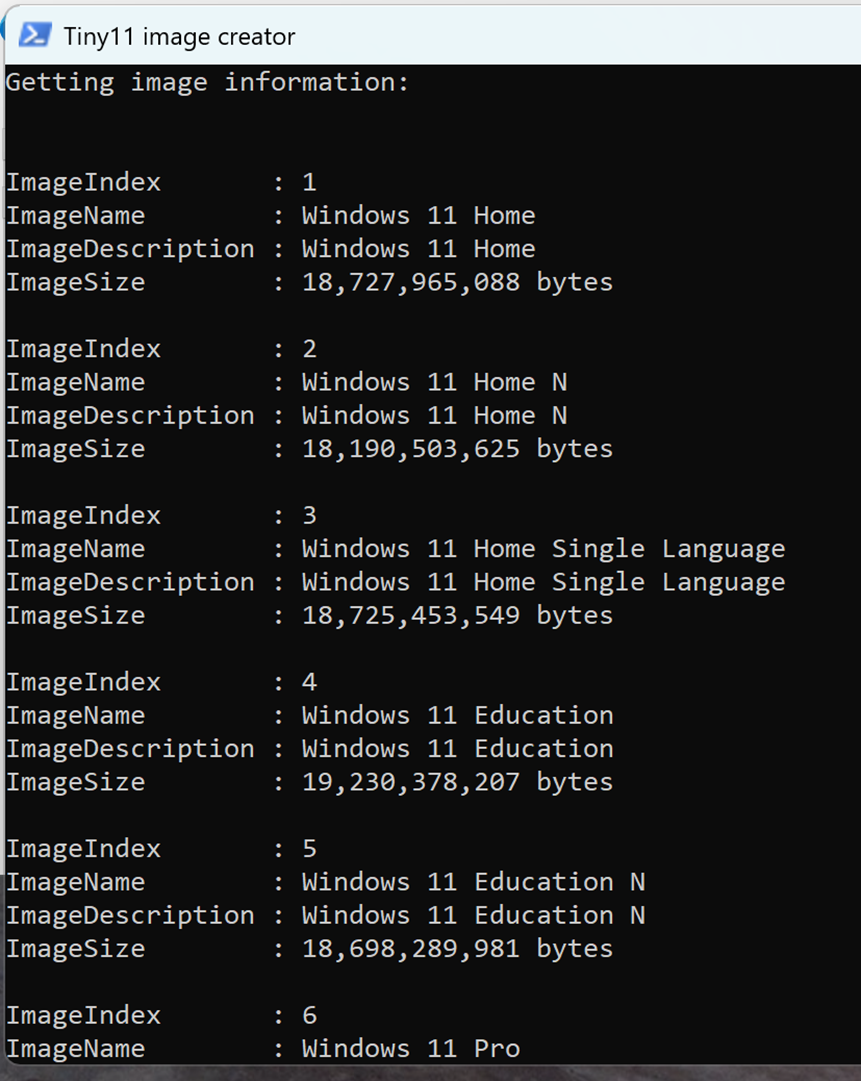861x1081 pixels.
Task: Click the ImageDescription "Windows 11 Home N" text
Action: tap(434, 415)
